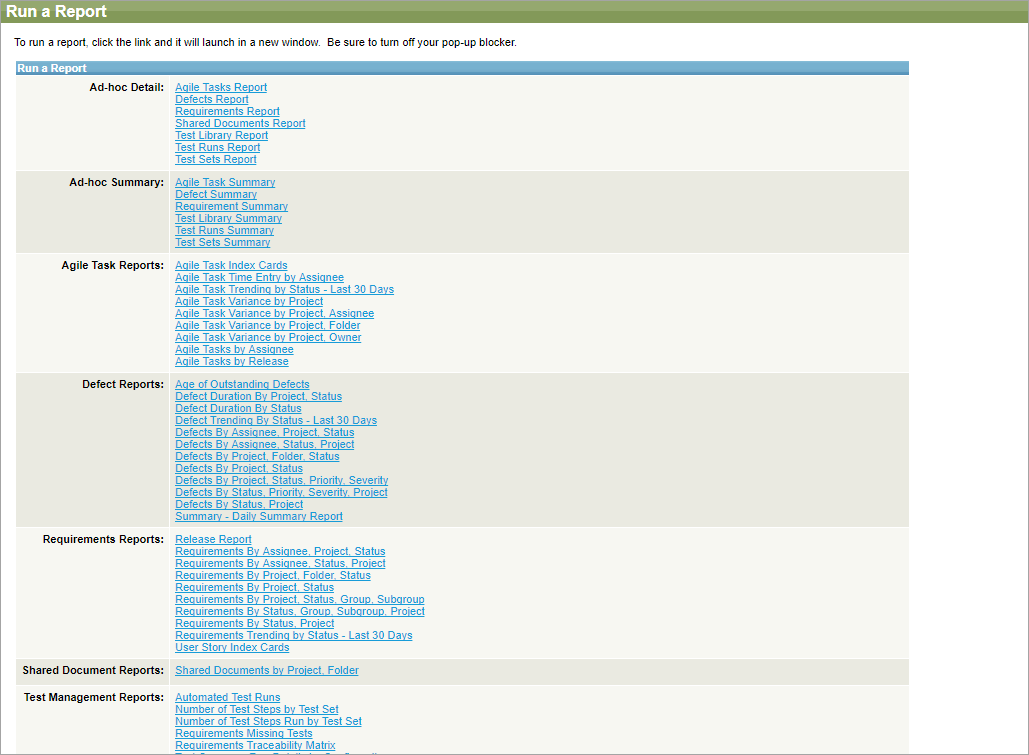
Task: Open Requirements Missing Tests report
Action: click(244, 734)
